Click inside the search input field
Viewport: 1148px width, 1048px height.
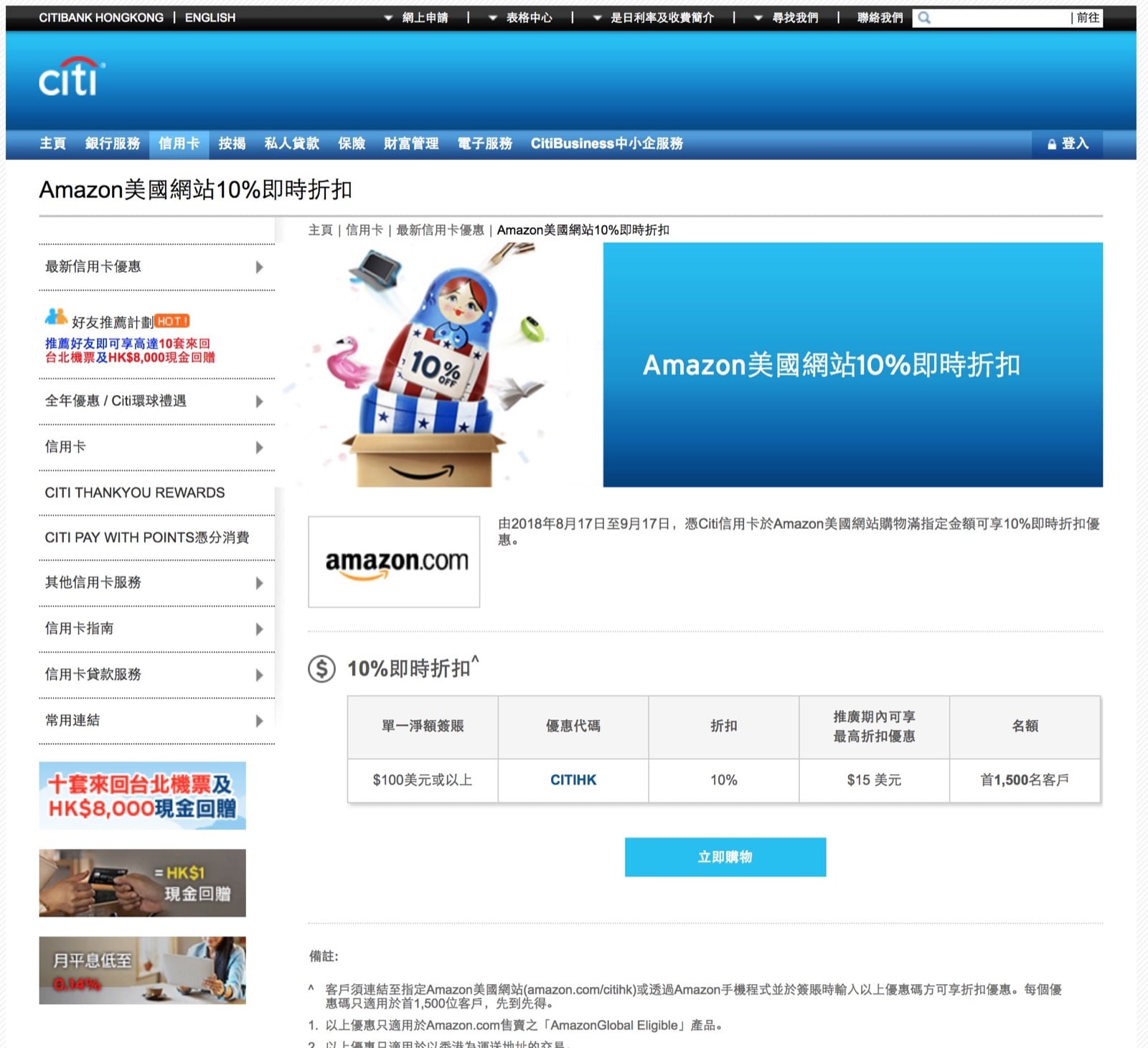[x=997, y=19]
